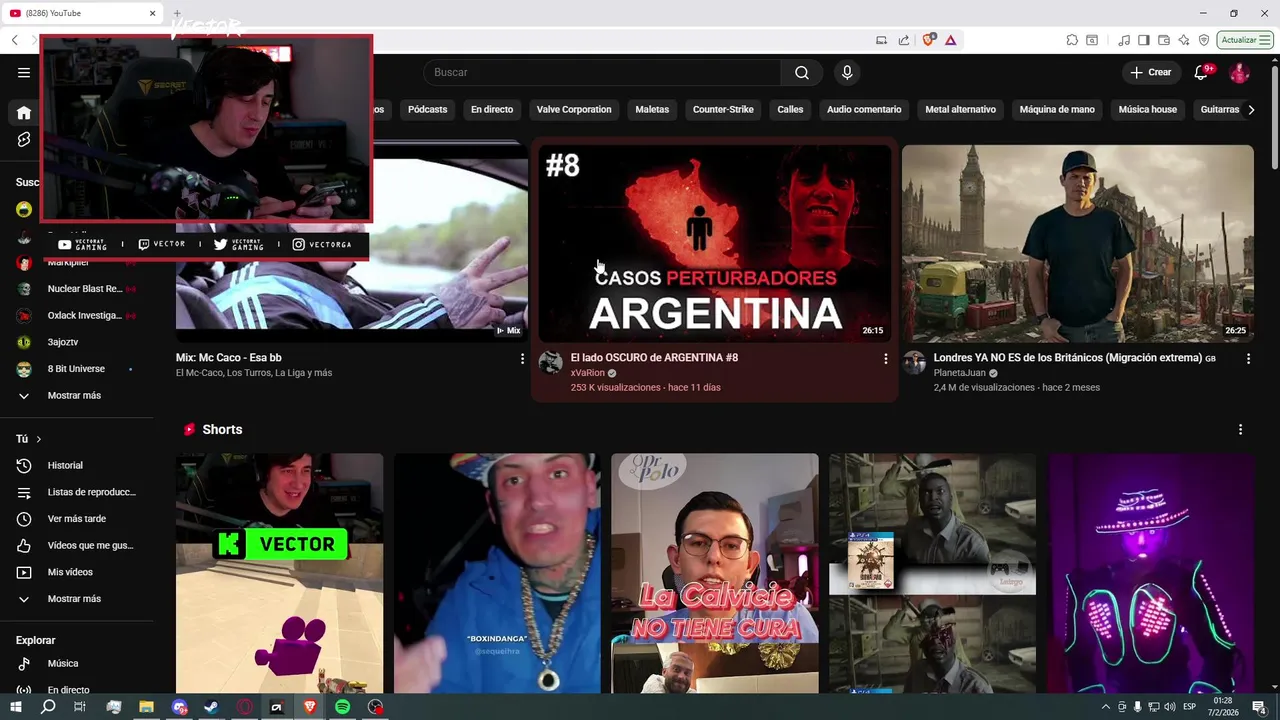Expand the Tú section chevron
Viewport: 1280px width, 720px height.
[39, 439]
